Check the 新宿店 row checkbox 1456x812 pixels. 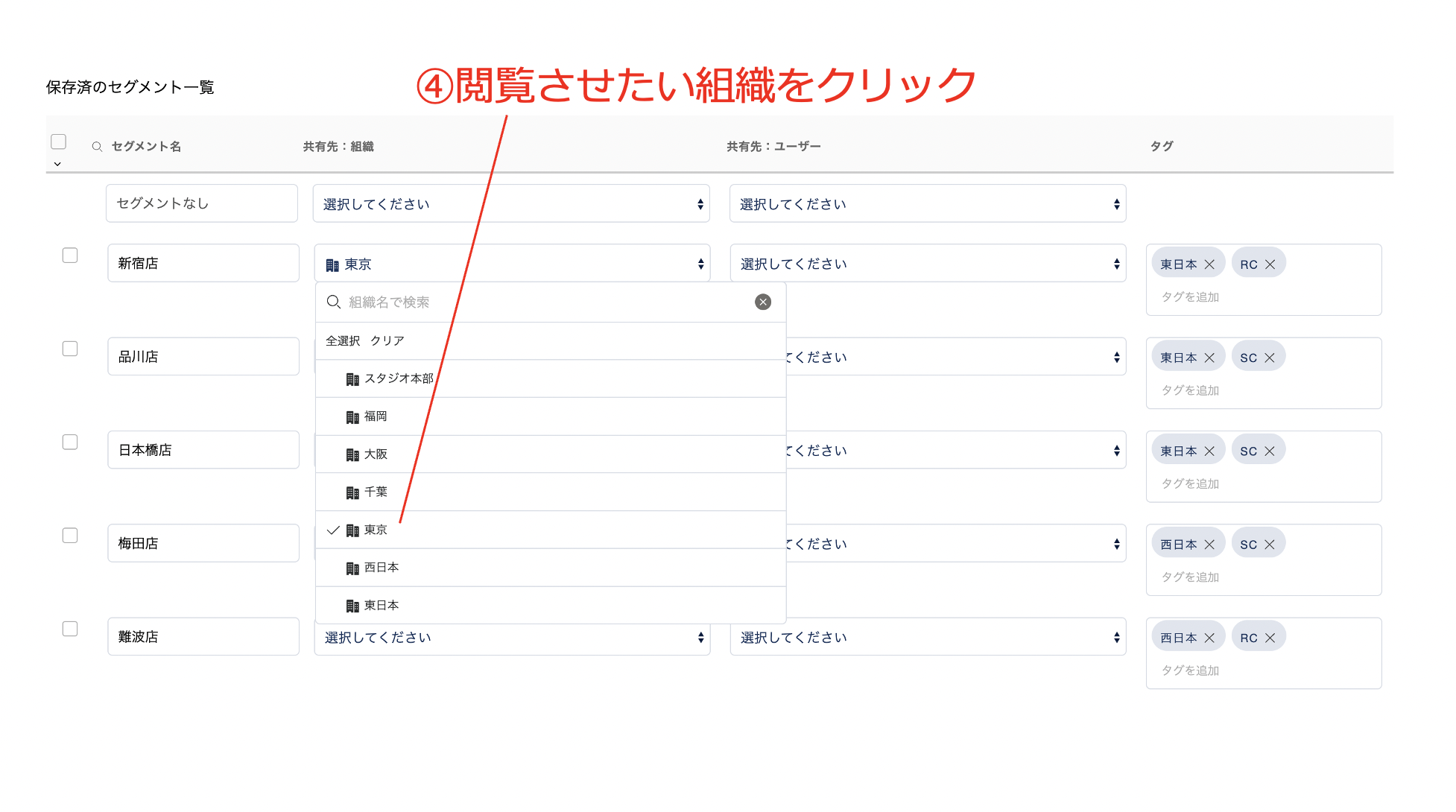coord(70,256)
